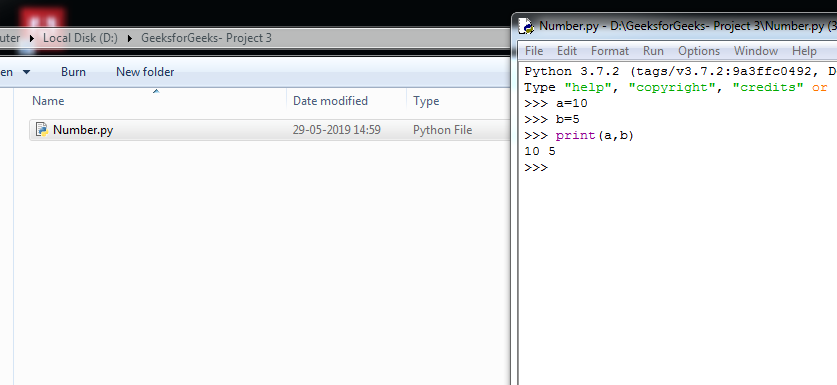This screenshot has width=837, height=385.
Task: Click the blurred red desktop icon at top
Action: tap(42, 24)
